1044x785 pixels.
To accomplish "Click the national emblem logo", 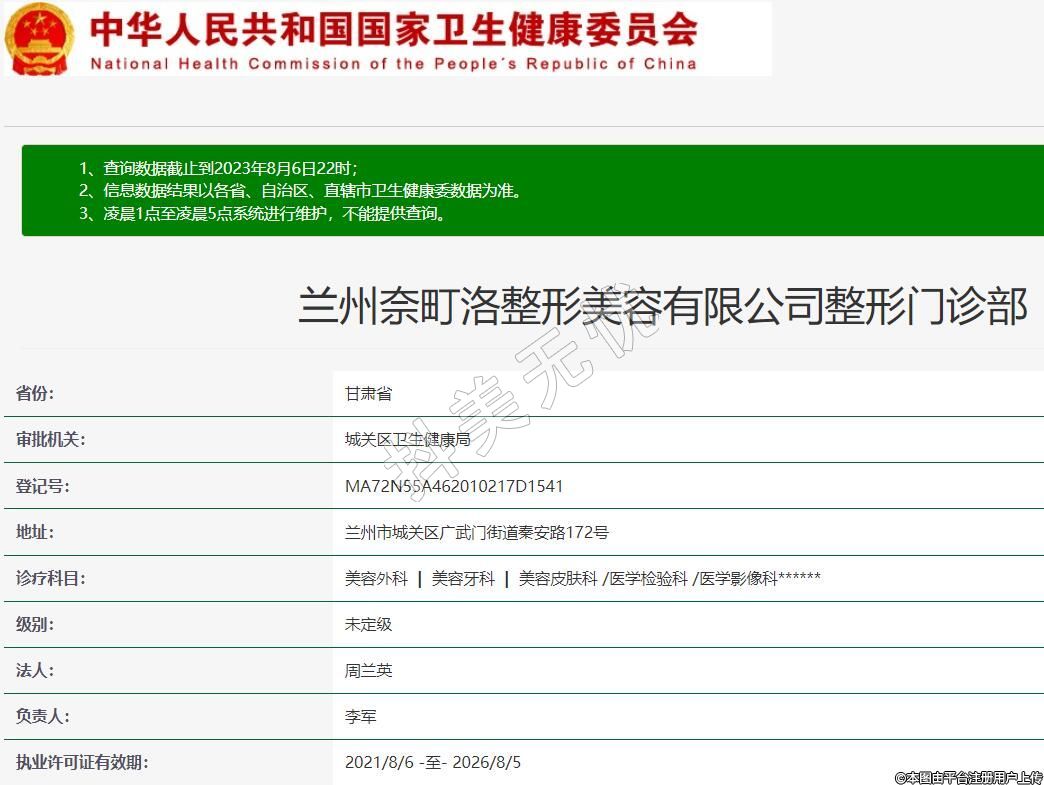I will pos(40,38).
